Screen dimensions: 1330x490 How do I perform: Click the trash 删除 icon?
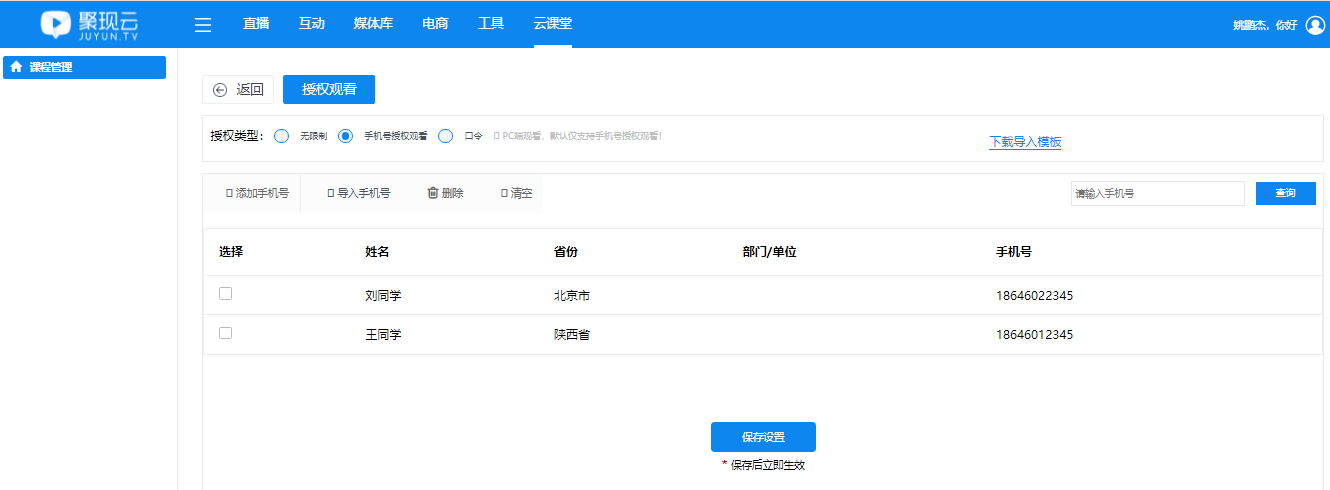(433, 193)
